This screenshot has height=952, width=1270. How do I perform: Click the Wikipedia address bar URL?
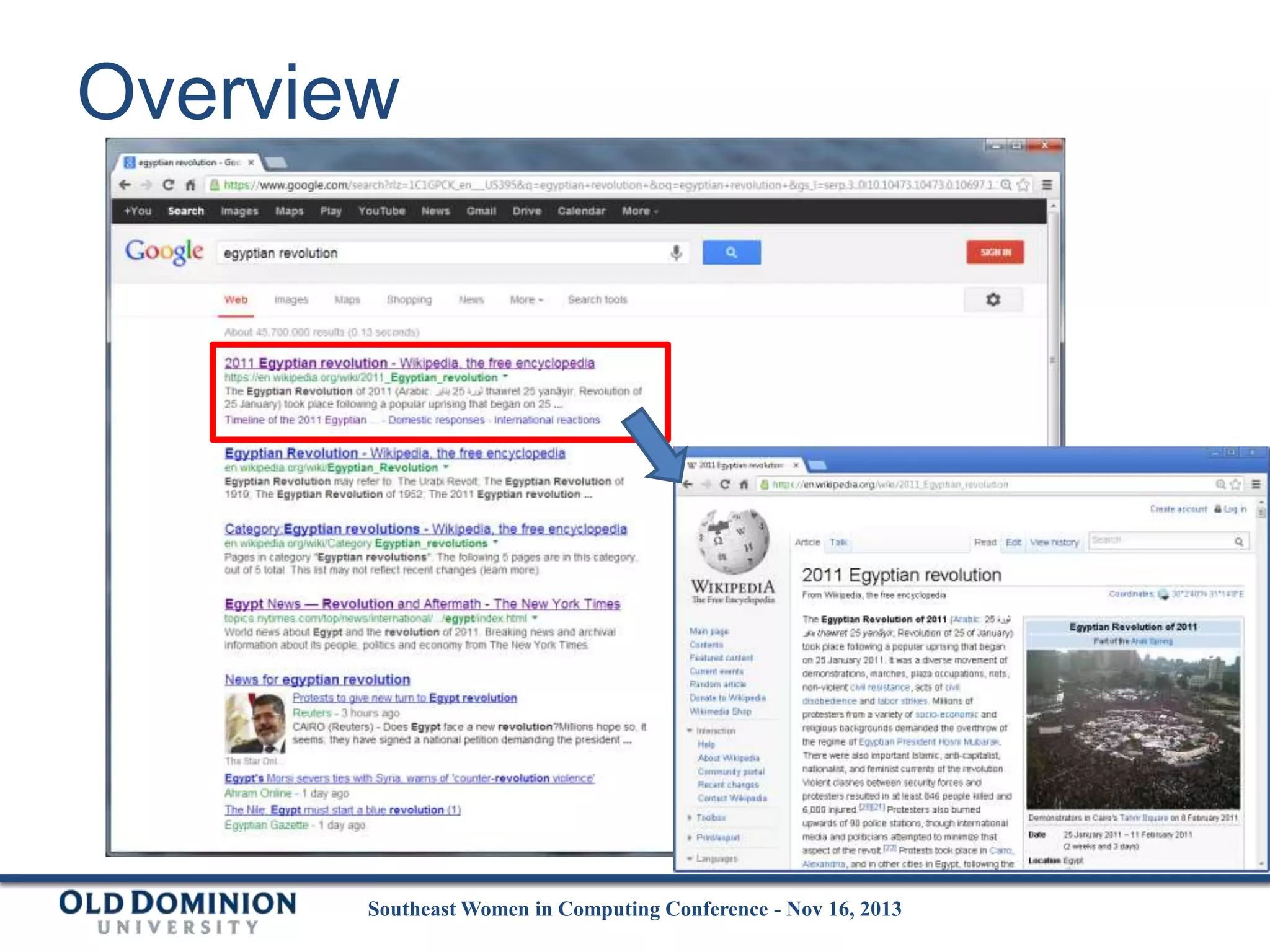click(890, 485)
